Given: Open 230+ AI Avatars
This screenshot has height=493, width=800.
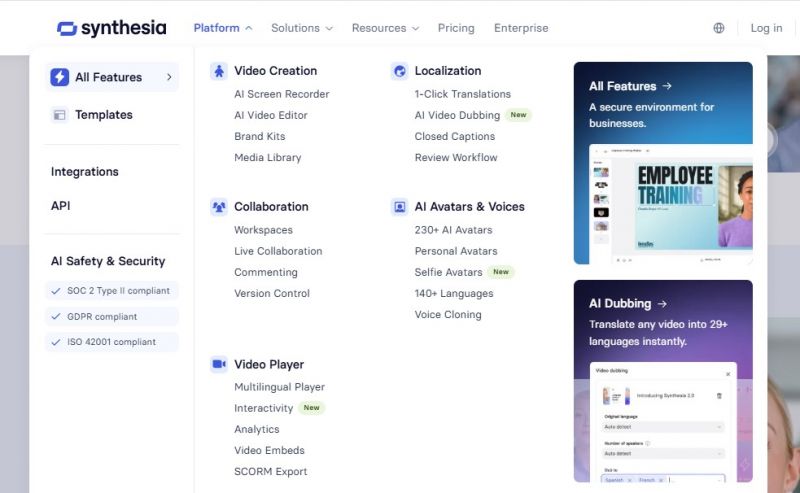Looking at the screenshot, I should (453, 230).
